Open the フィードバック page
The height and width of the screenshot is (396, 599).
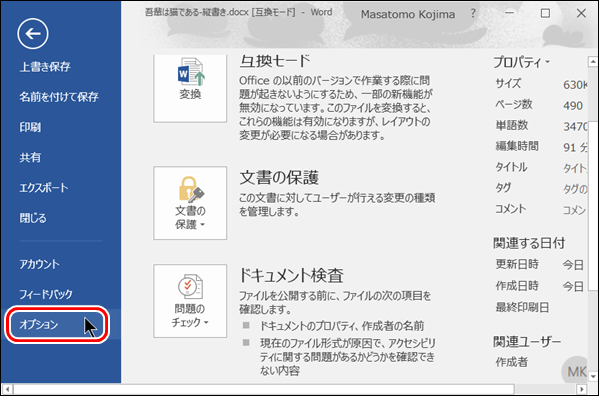(46, 294)
